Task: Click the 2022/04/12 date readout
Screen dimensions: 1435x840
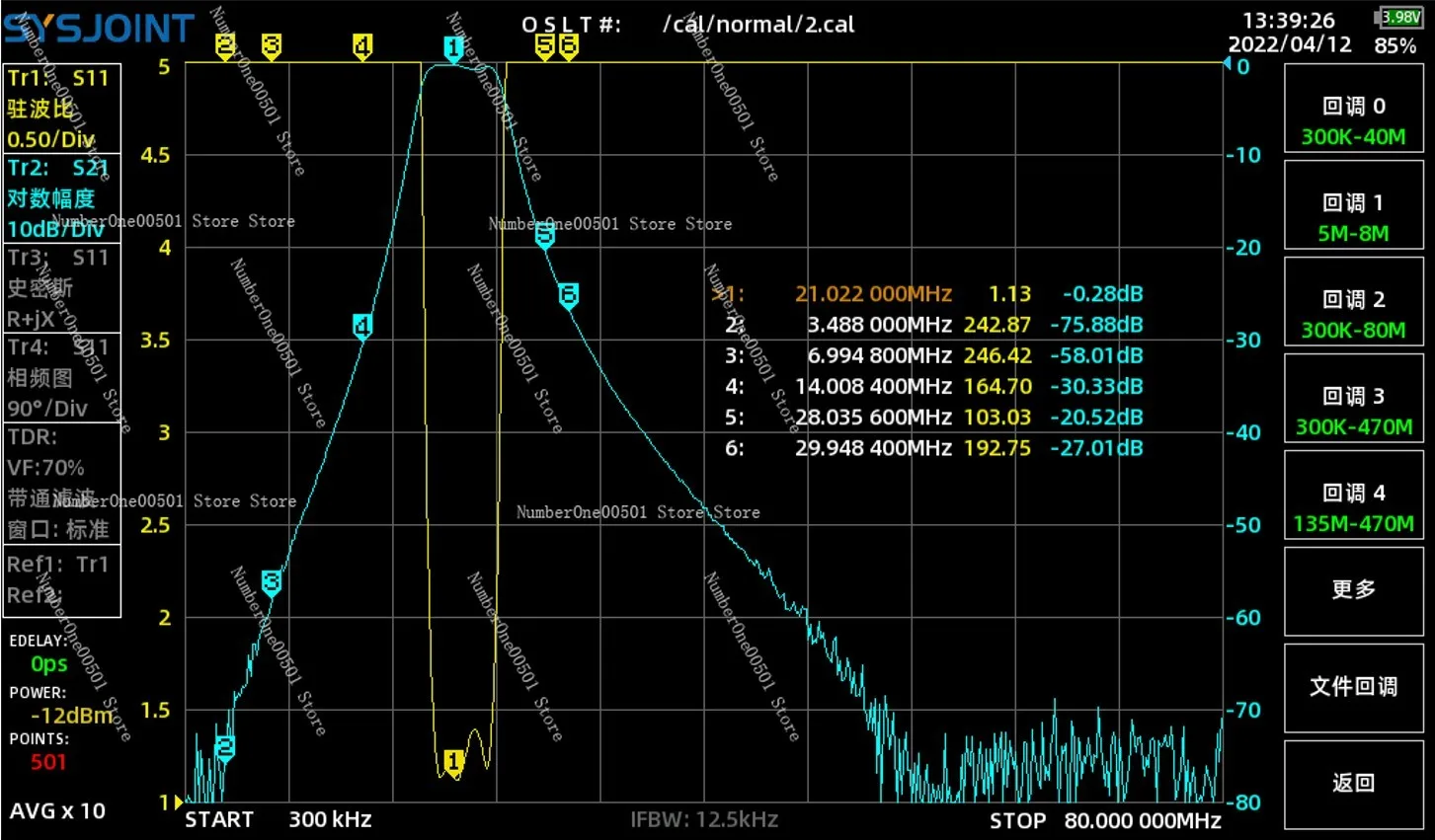Action: click(1290, 44)
